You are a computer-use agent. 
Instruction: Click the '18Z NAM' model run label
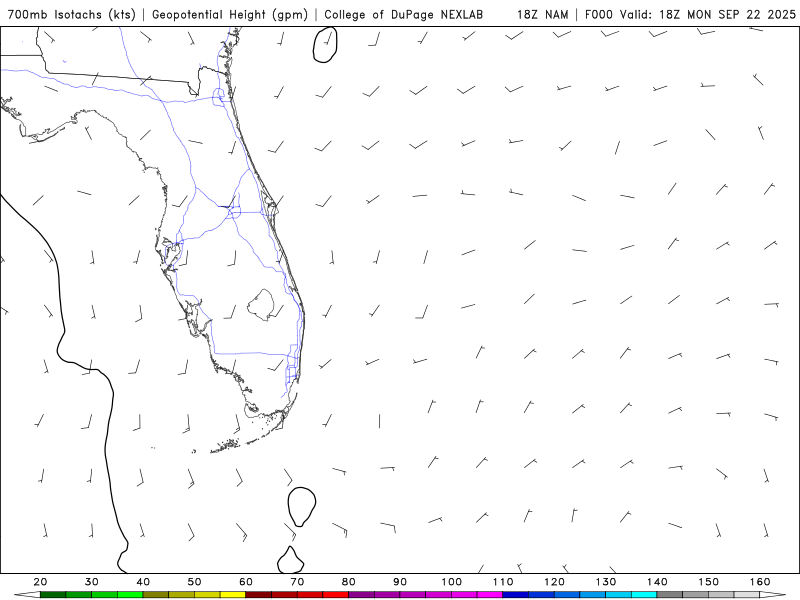[x=543, y=15]
